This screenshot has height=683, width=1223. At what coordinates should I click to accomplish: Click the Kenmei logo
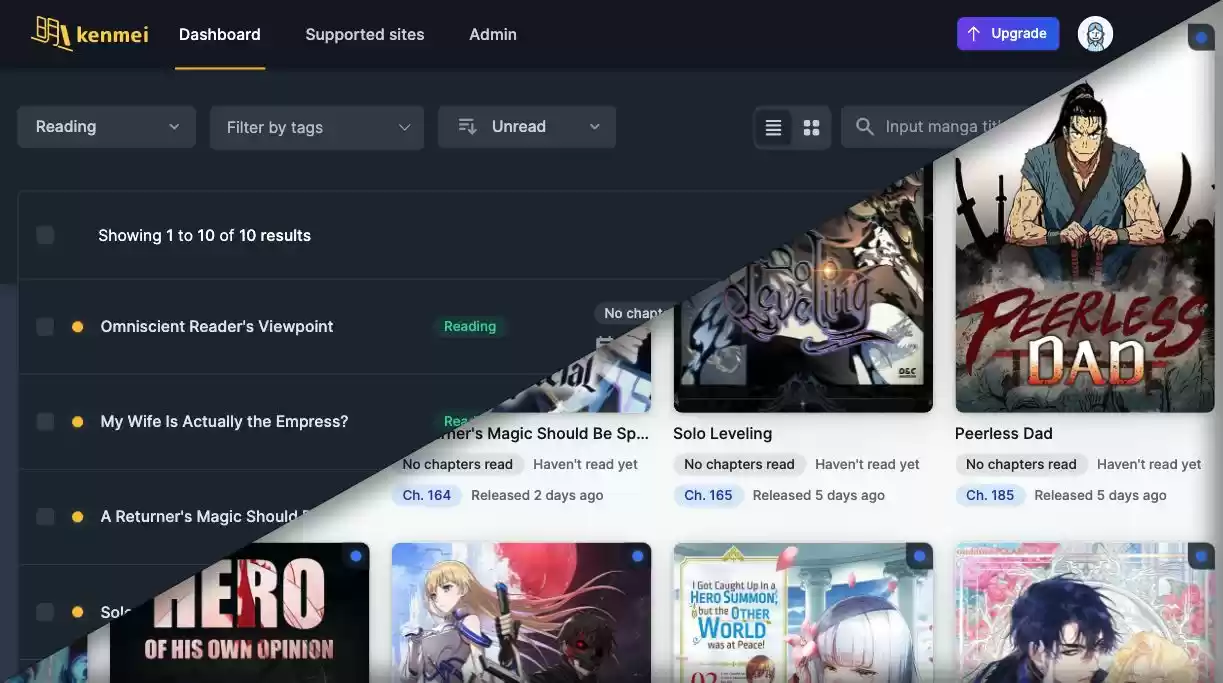pyautogui.click(x=89, y=34)
